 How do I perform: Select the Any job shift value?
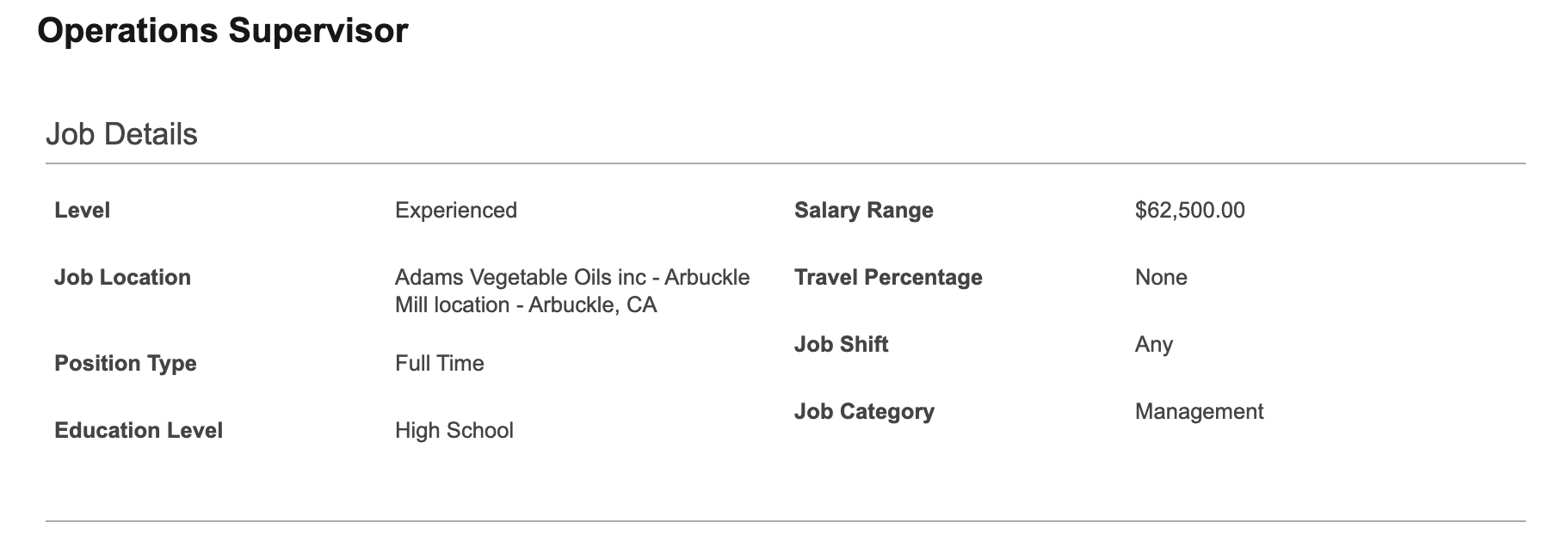1154,344
